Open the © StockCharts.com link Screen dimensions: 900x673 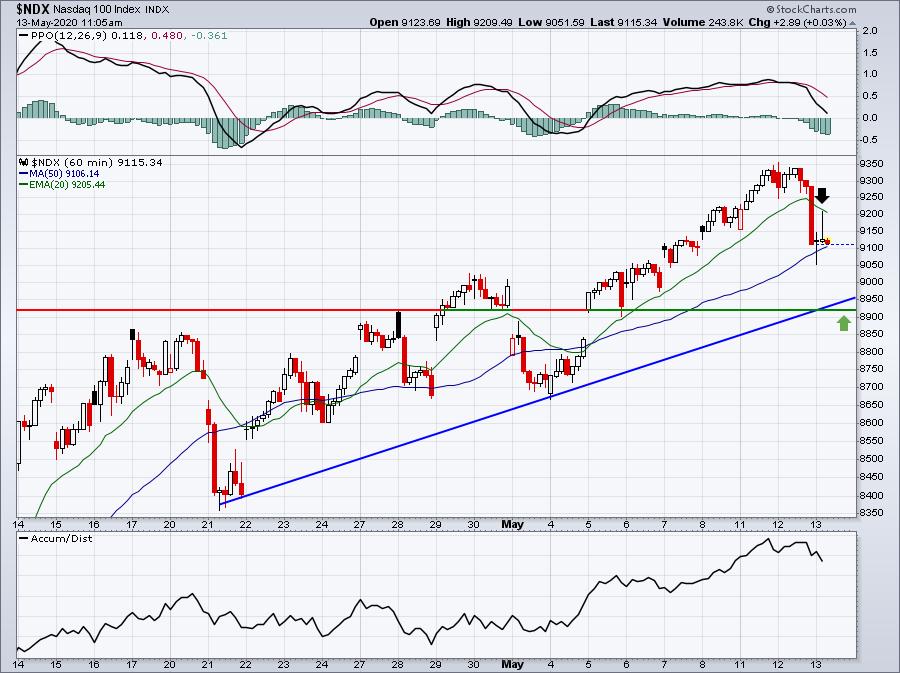(811, 9)
